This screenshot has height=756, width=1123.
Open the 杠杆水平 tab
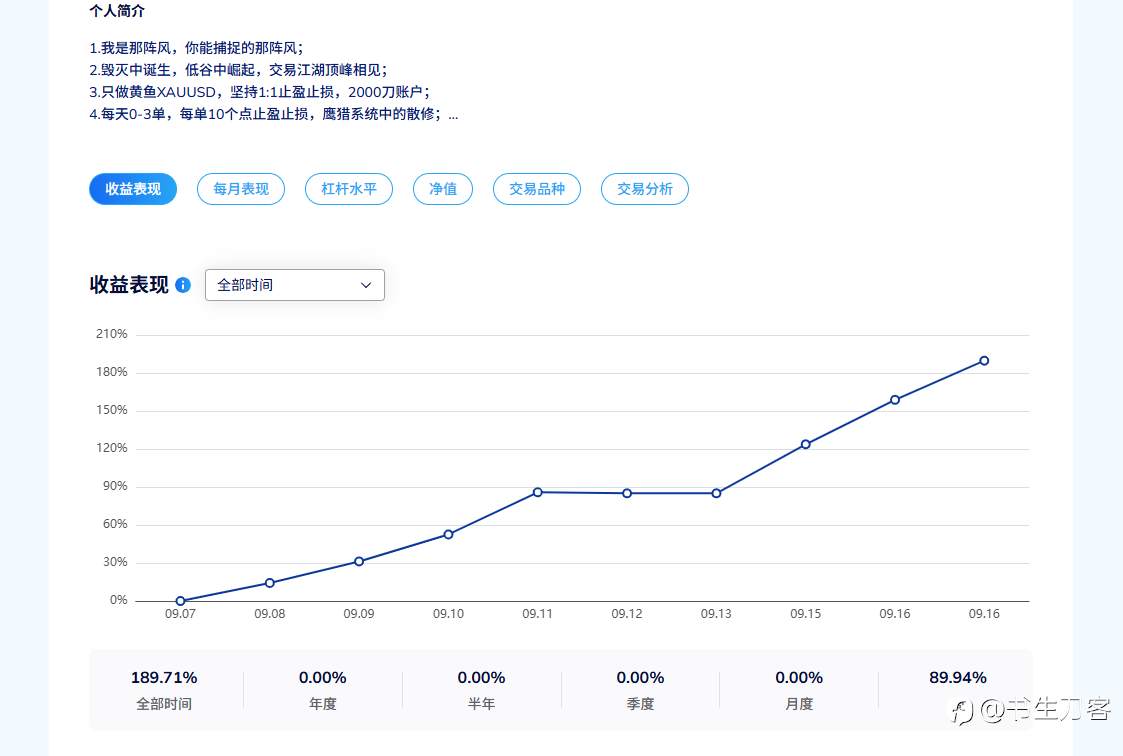click(x=349, y=189)
